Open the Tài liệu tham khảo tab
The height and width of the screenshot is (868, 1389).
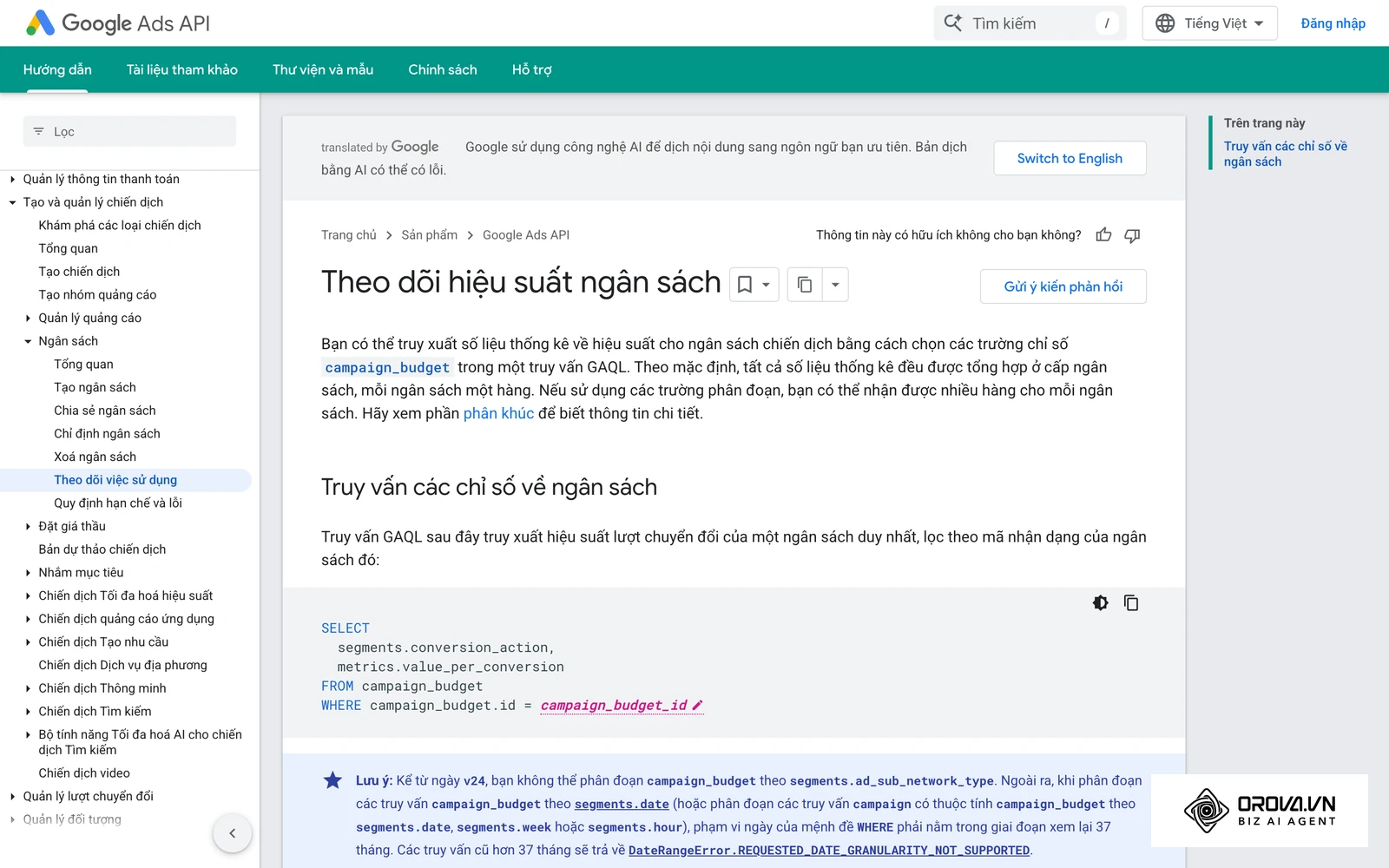point(182,69)
